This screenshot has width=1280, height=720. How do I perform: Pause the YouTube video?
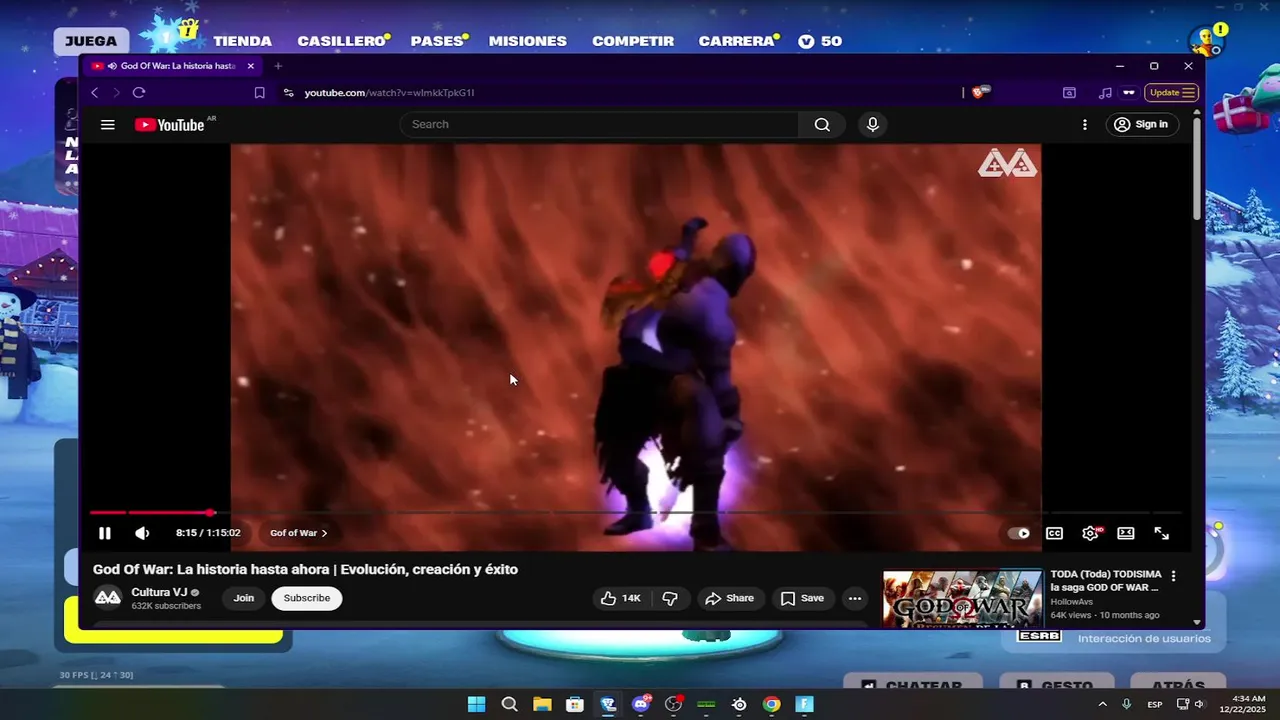point(105,533)
